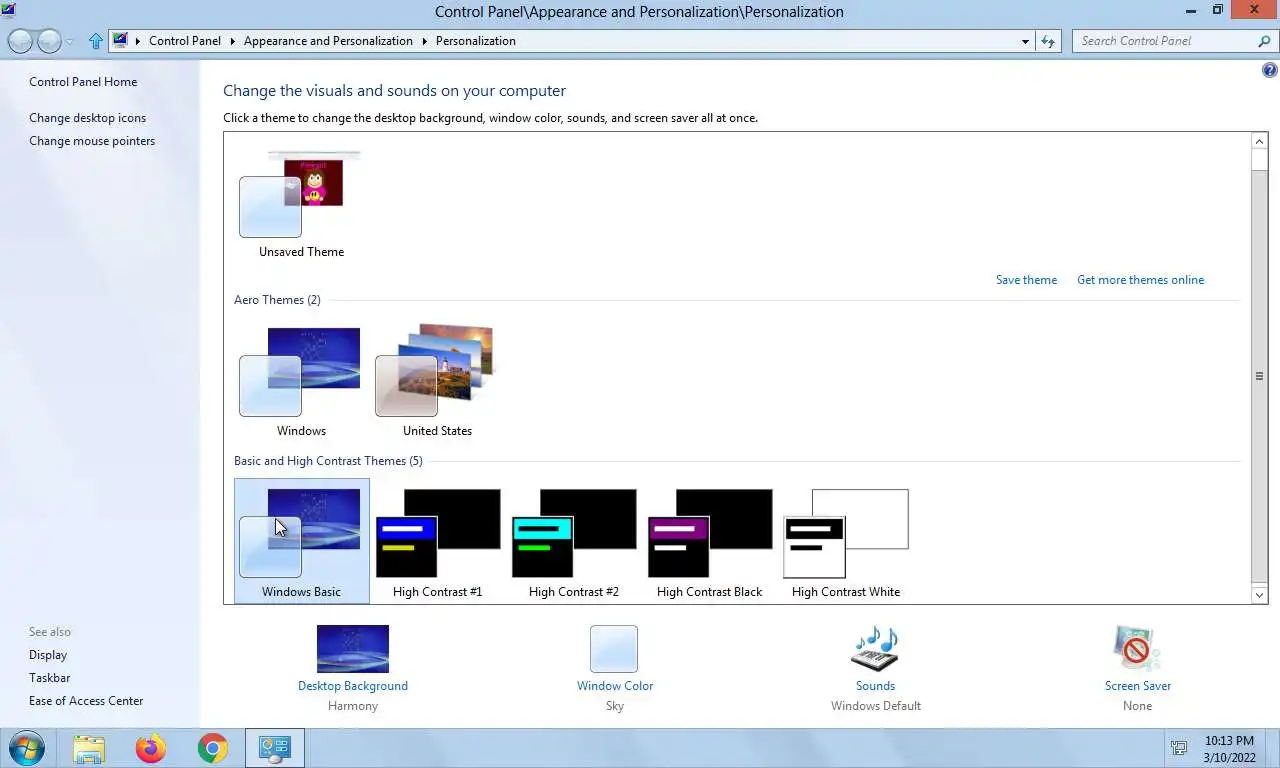Click the theme list scroll up arrow

(x=1260, y=141)
